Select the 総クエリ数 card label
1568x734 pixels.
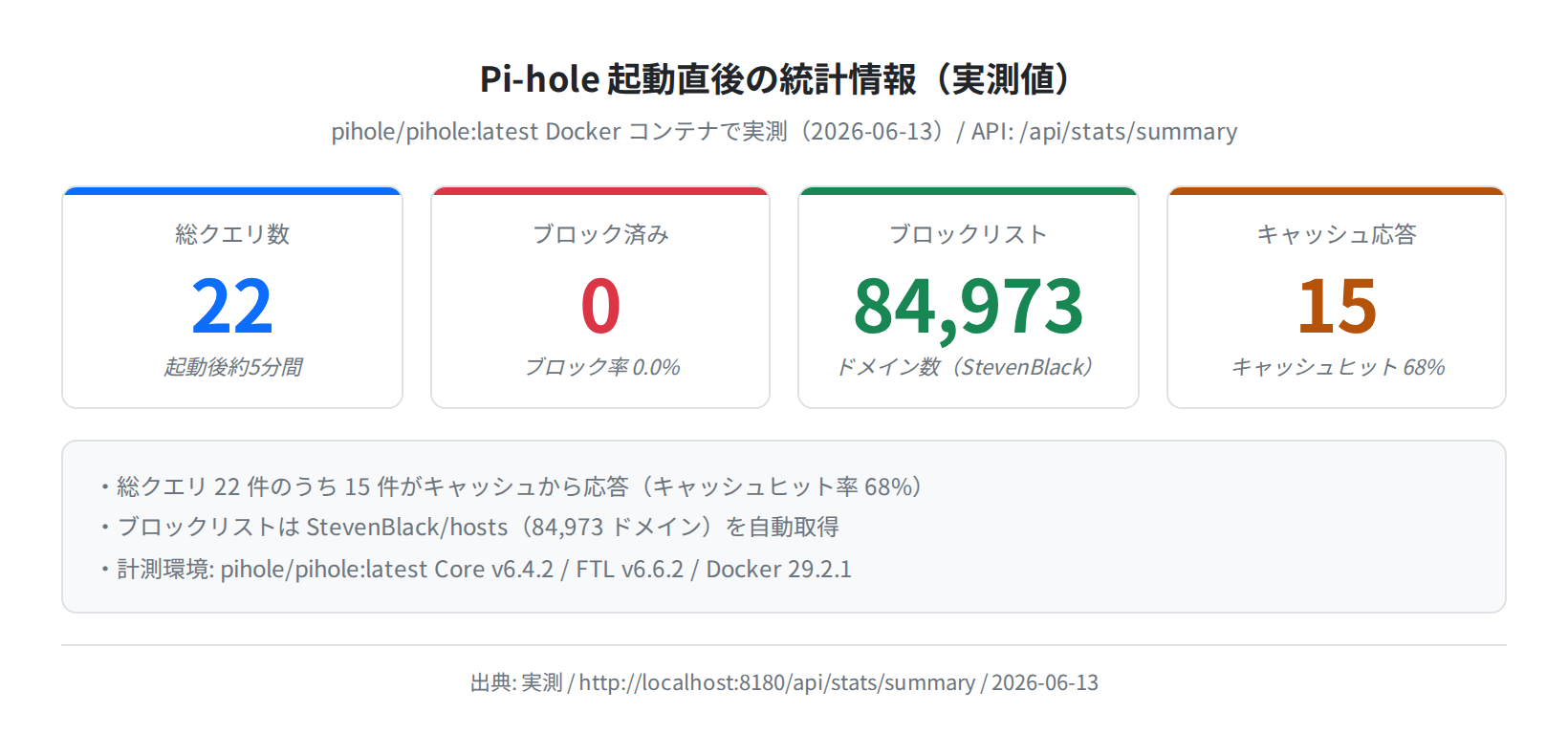[x=232, y=234]
